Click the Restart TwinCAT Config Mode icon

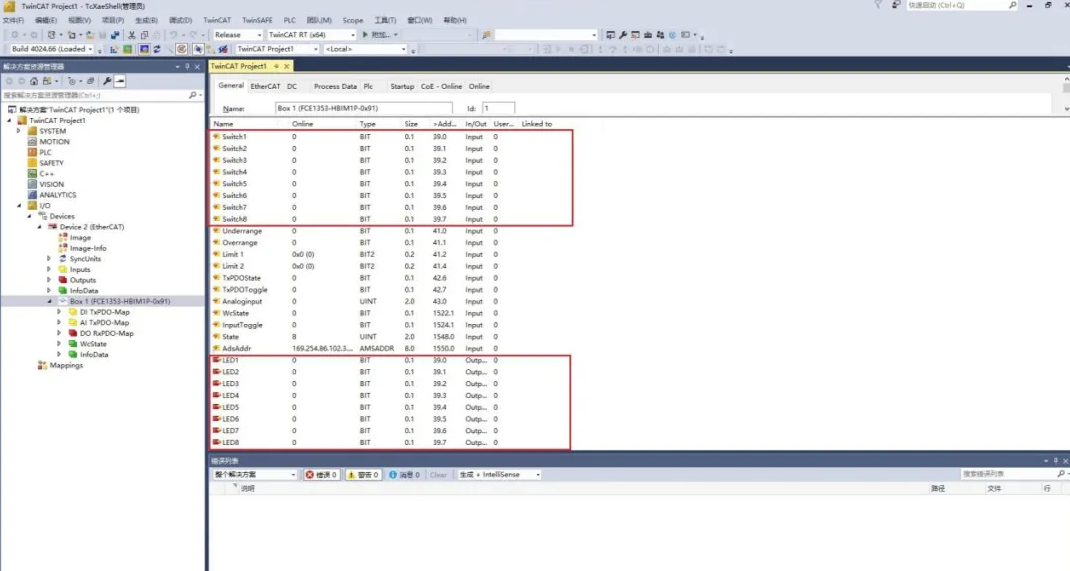click(x=144, y=49)
